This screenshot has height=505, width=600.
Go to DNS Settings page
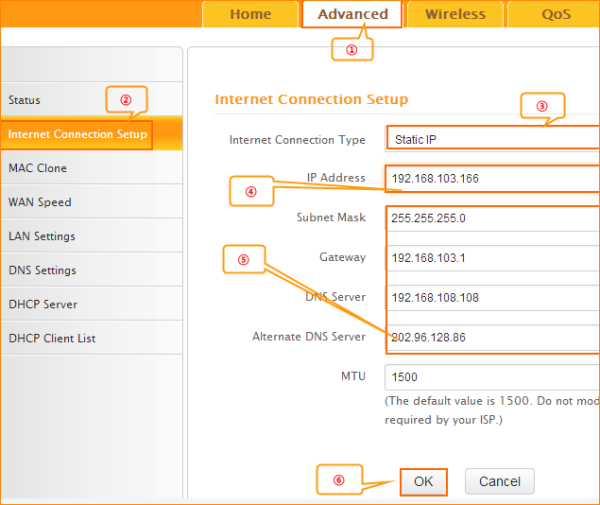tap(42, 270)
